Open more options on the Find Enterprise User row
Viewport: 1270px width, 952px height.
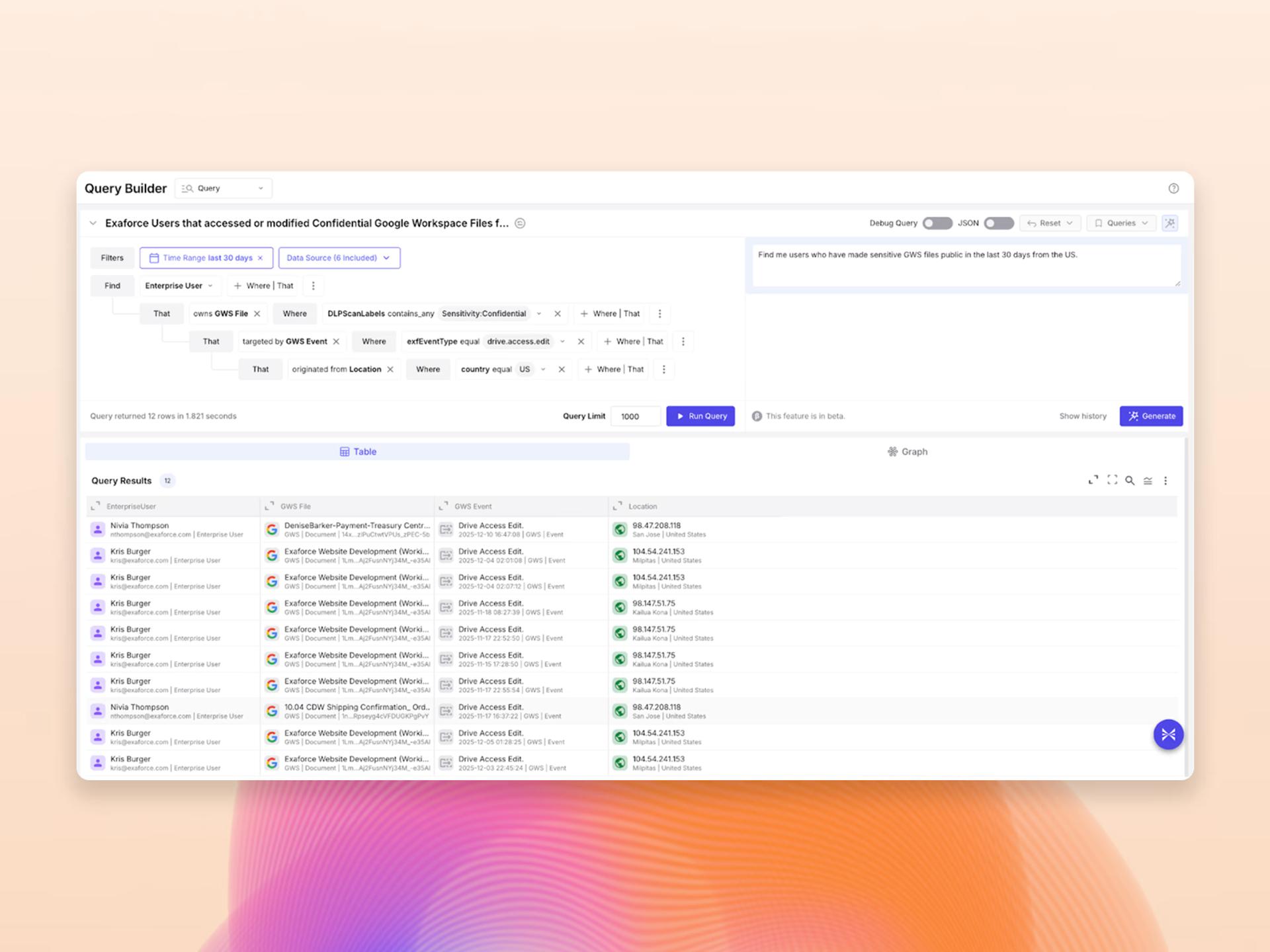pos(314,286)
